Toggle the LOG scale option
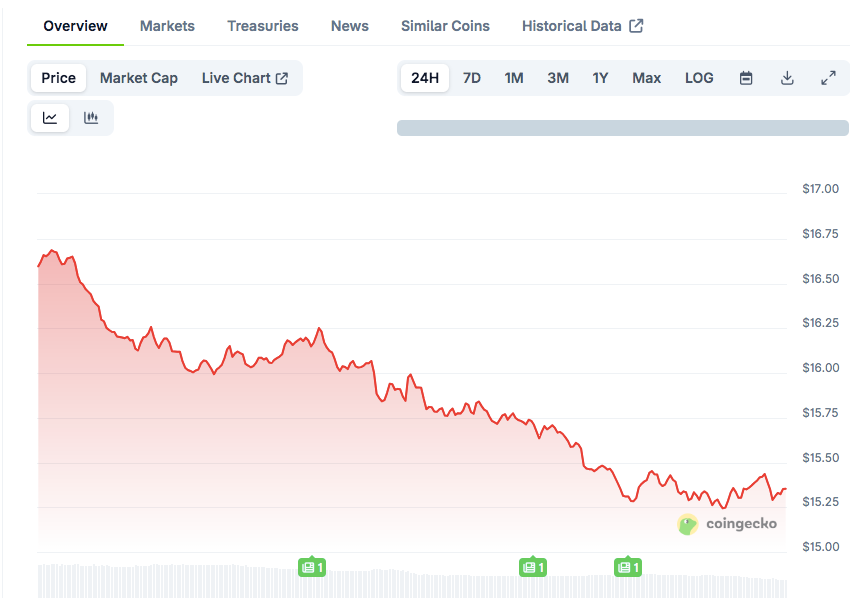Screen dimensions: 862x598 pos(699,78)
